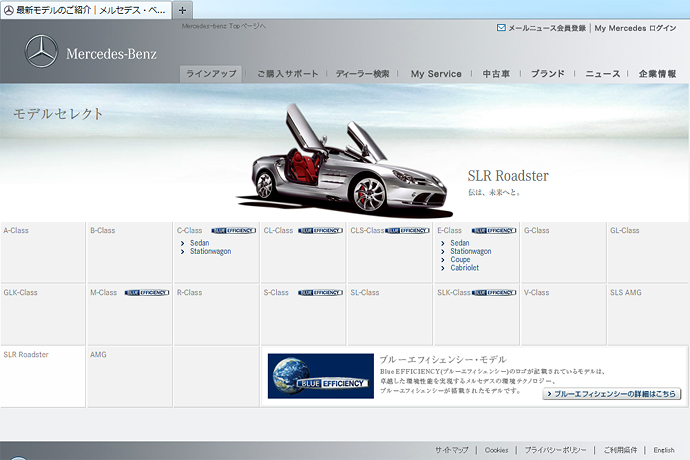Click BlueEfficiency badge in CLS-Class cell

pos(407,231)
